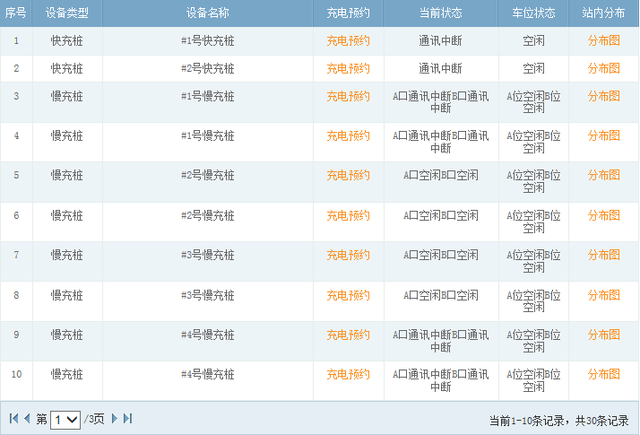The width and height of the screenshot is (640, 435).
Task: Click the next page arrow icon
Action: (x=114, y=419)
